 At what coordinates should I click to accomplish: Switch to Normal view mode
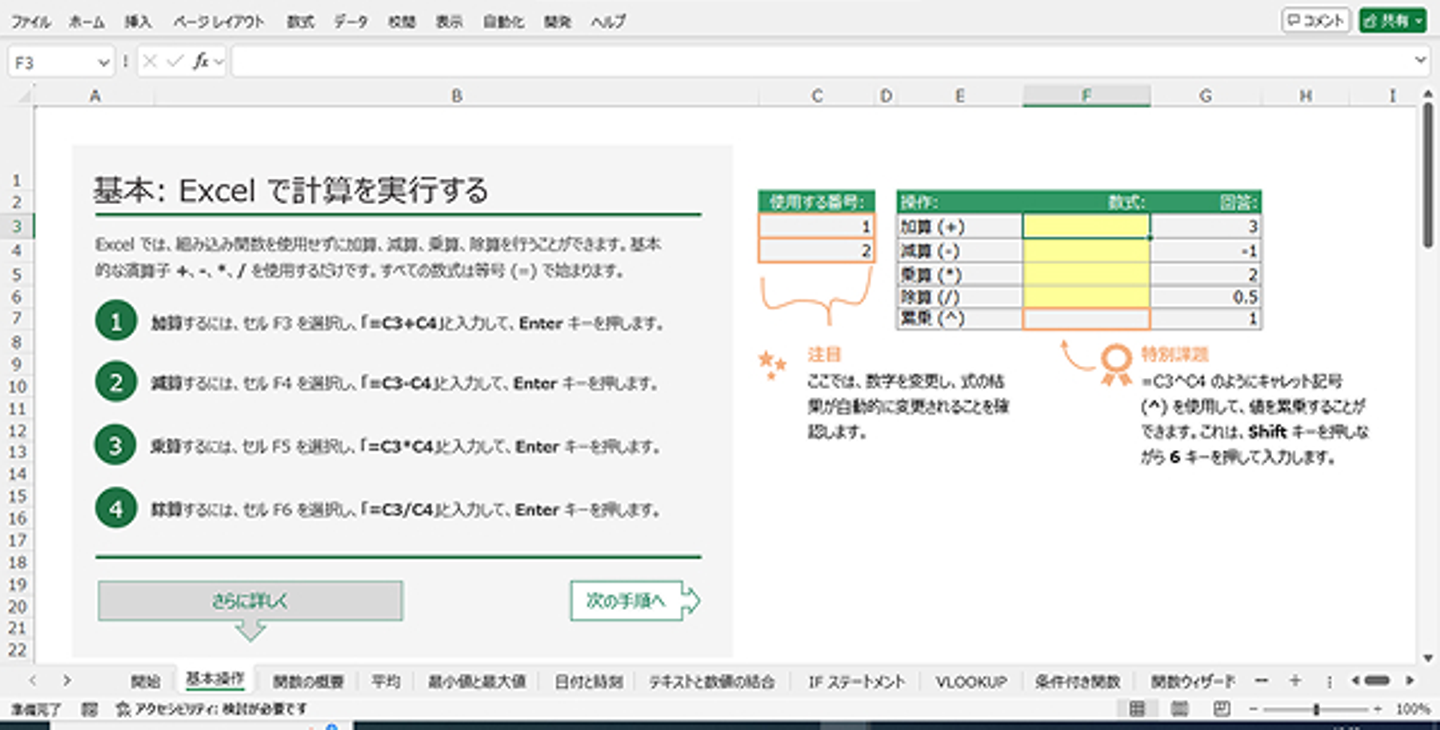[1137, 709]
